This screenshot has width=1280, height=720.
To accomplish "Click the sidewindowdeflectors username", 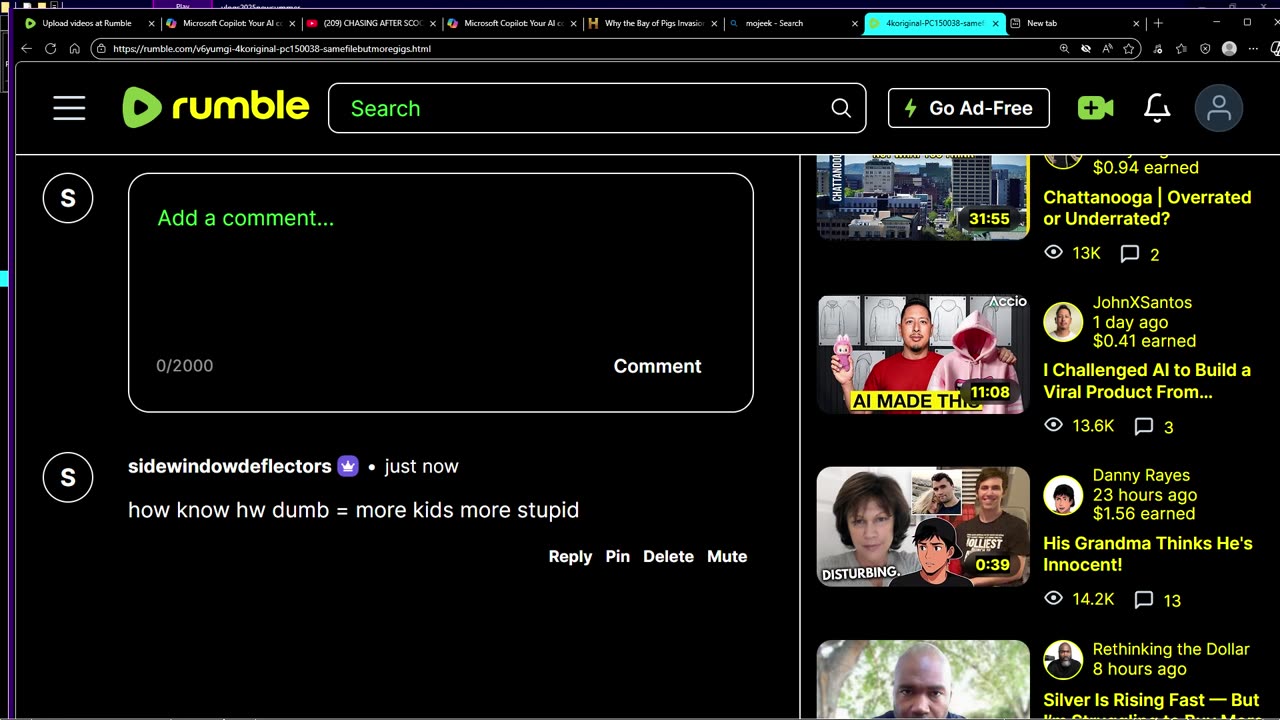I will pyautogui.click(x=230, y=466).
